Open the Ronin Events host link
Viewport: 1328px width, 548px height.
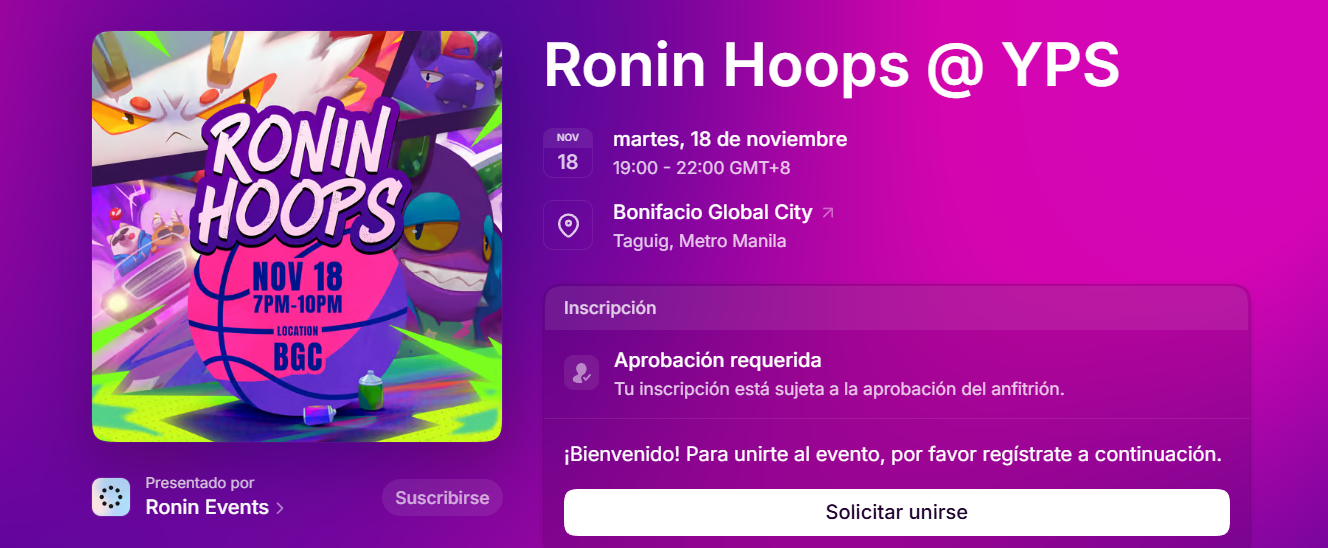(207, 507)
